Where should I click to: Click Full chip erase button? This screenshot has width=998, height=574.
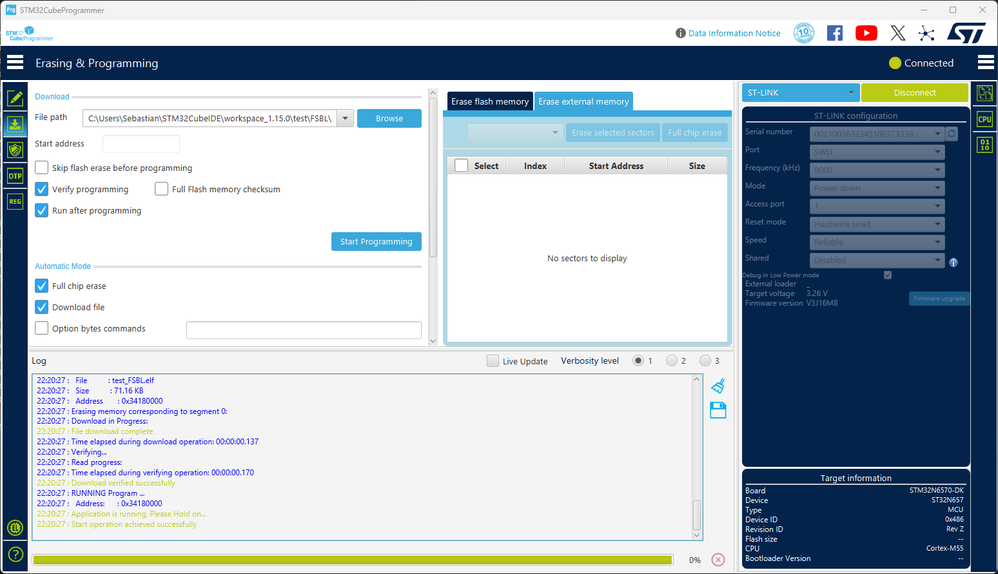click(694, 132)
